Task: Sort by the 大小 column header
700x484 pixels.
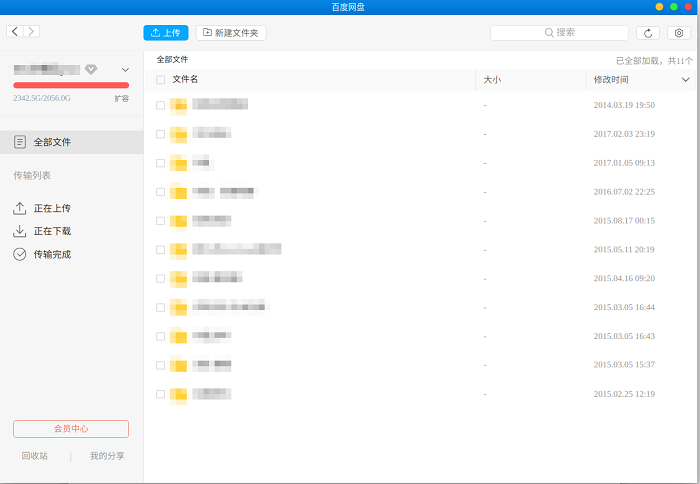Action: coord(492,79)
